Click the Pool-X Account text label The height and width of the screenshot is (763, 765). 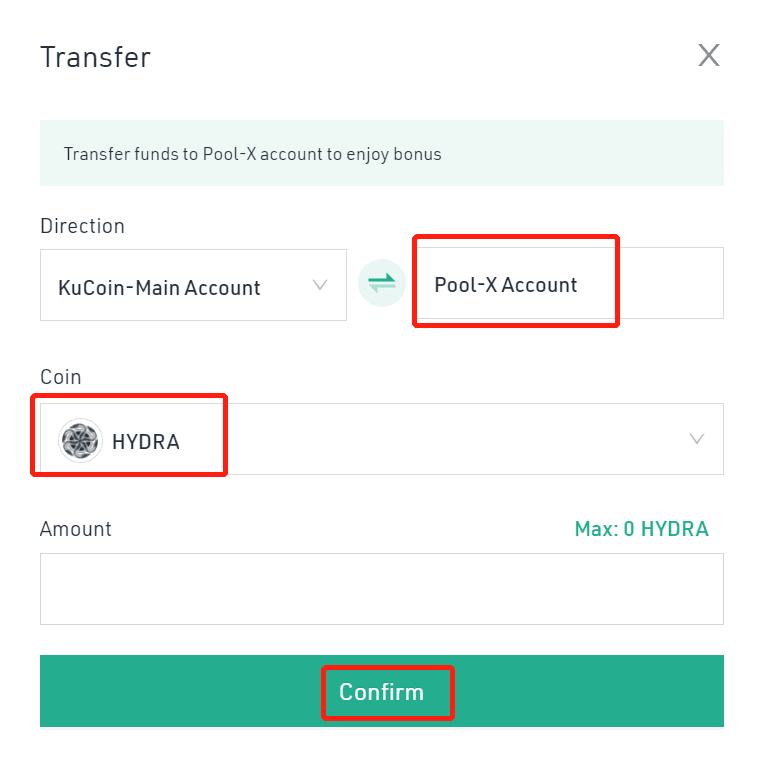(505, 285)
